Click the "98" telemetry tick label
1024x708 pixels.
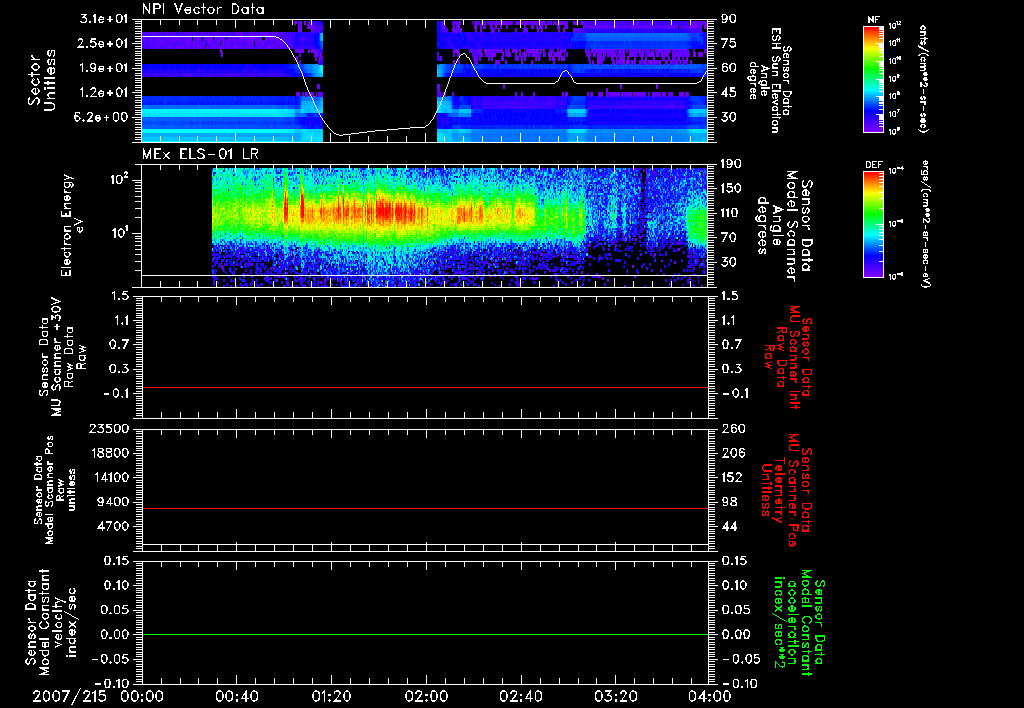(729, 502)
